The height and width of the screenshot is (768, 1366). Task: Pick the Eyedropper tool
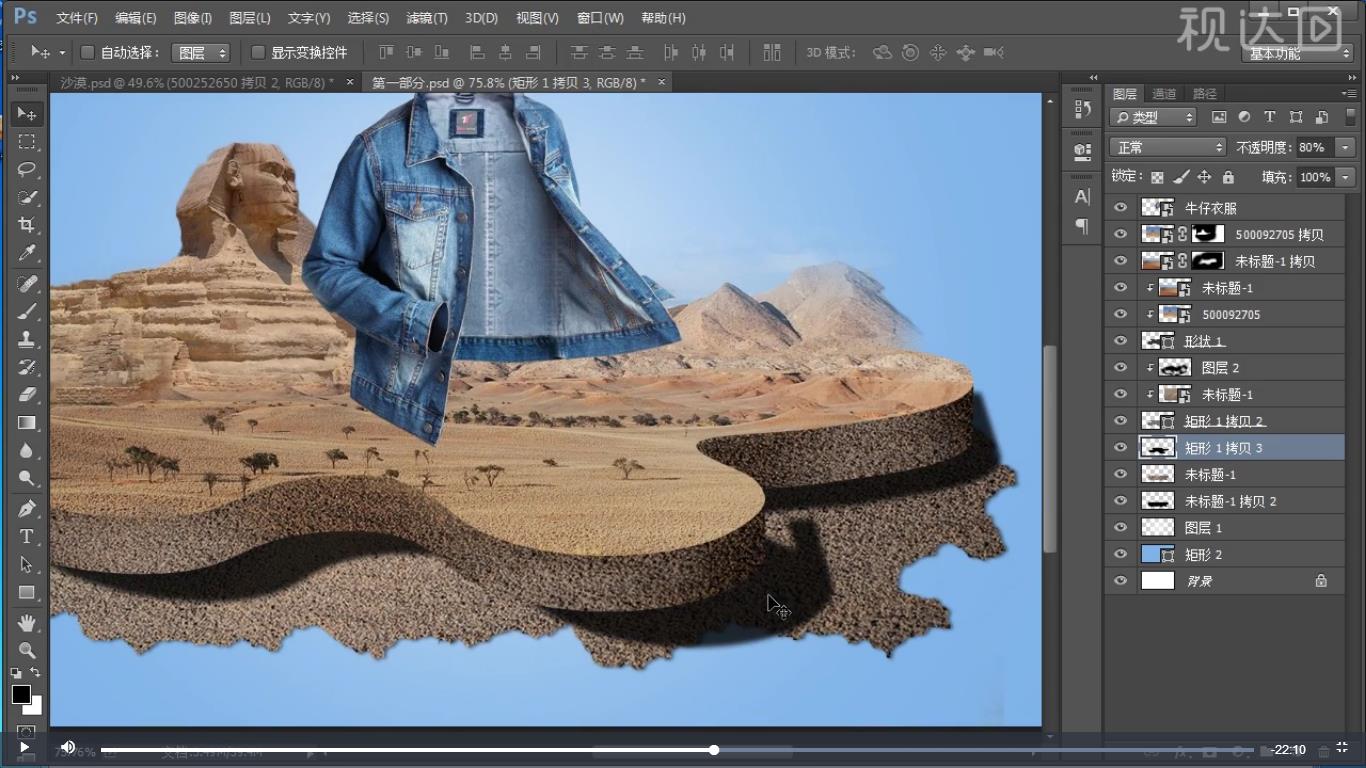(x=27, y=254)
